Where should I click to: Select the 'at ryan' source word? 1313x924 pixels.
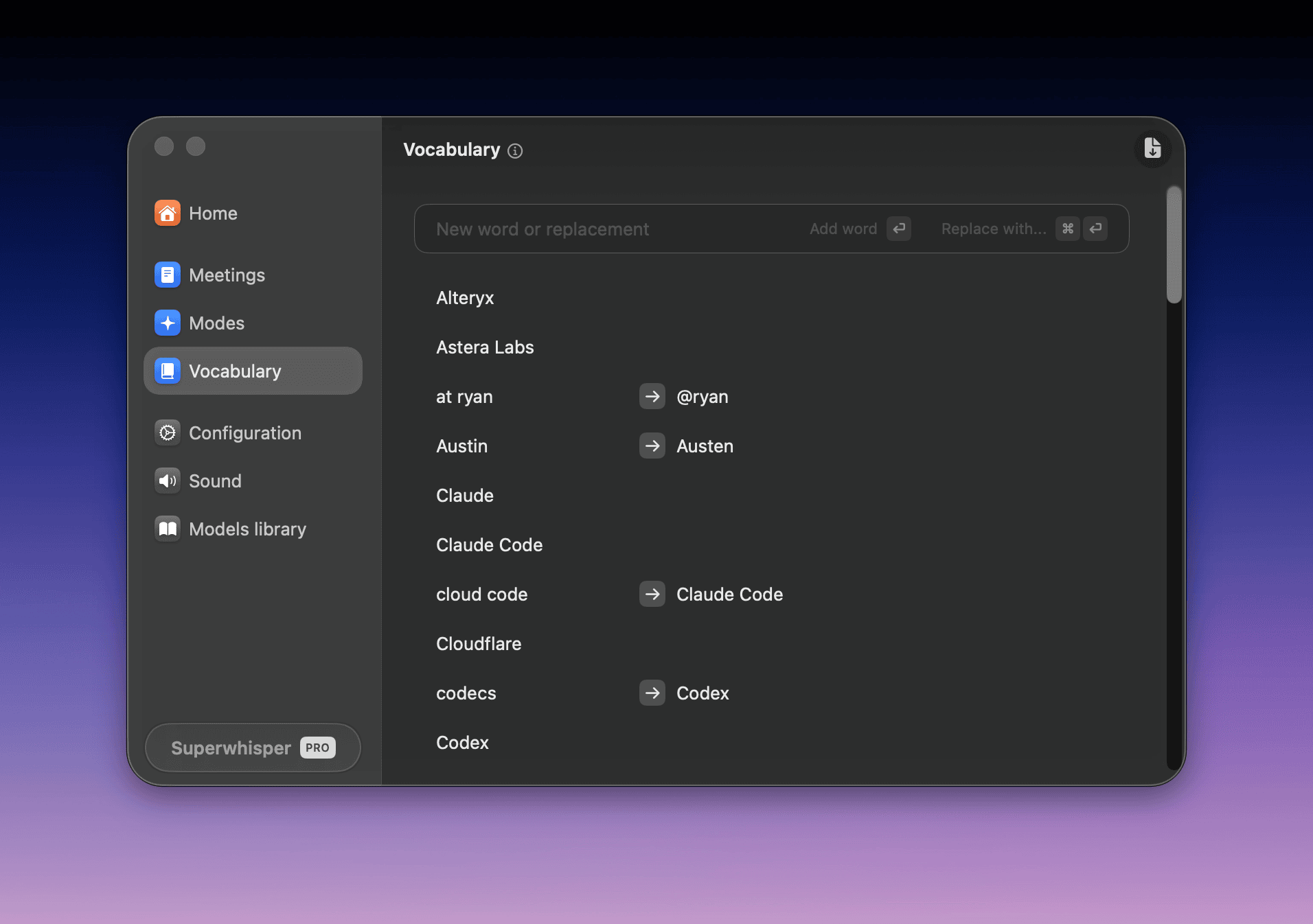pos(464,397)
